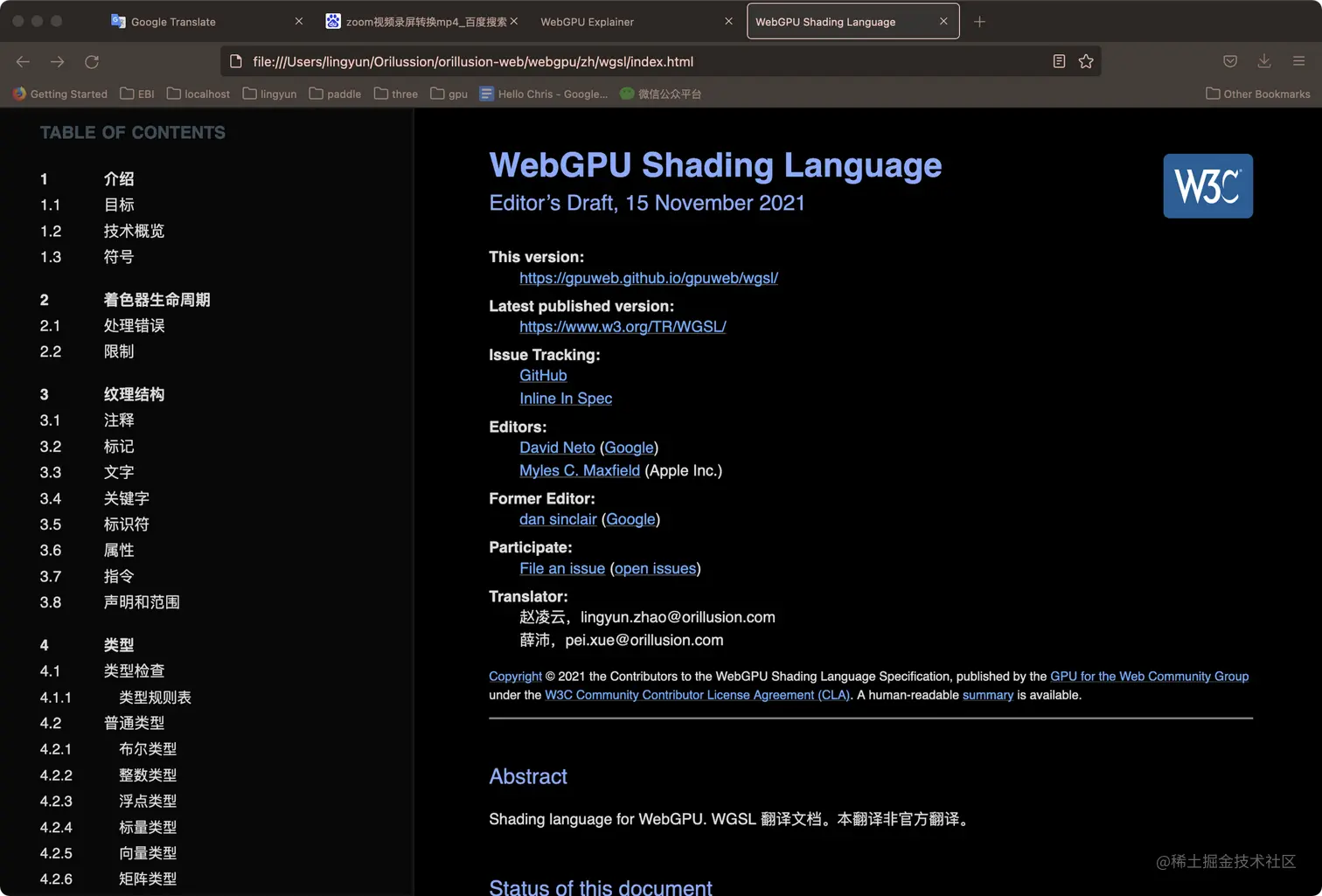Click the page info icon in address bar

coord(235,61)
